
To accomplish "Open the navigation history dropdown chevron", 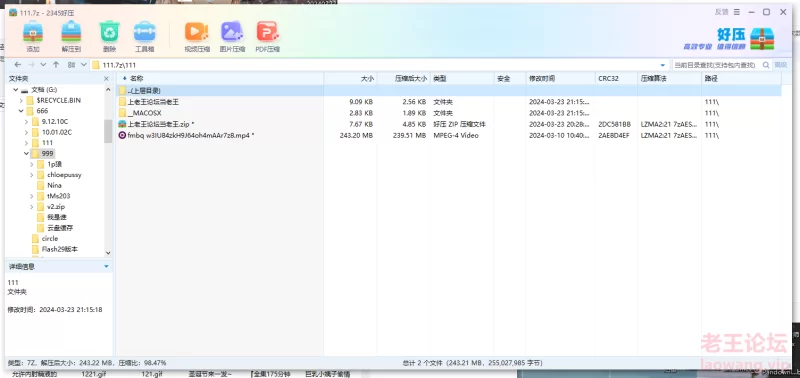I will 43,65.
